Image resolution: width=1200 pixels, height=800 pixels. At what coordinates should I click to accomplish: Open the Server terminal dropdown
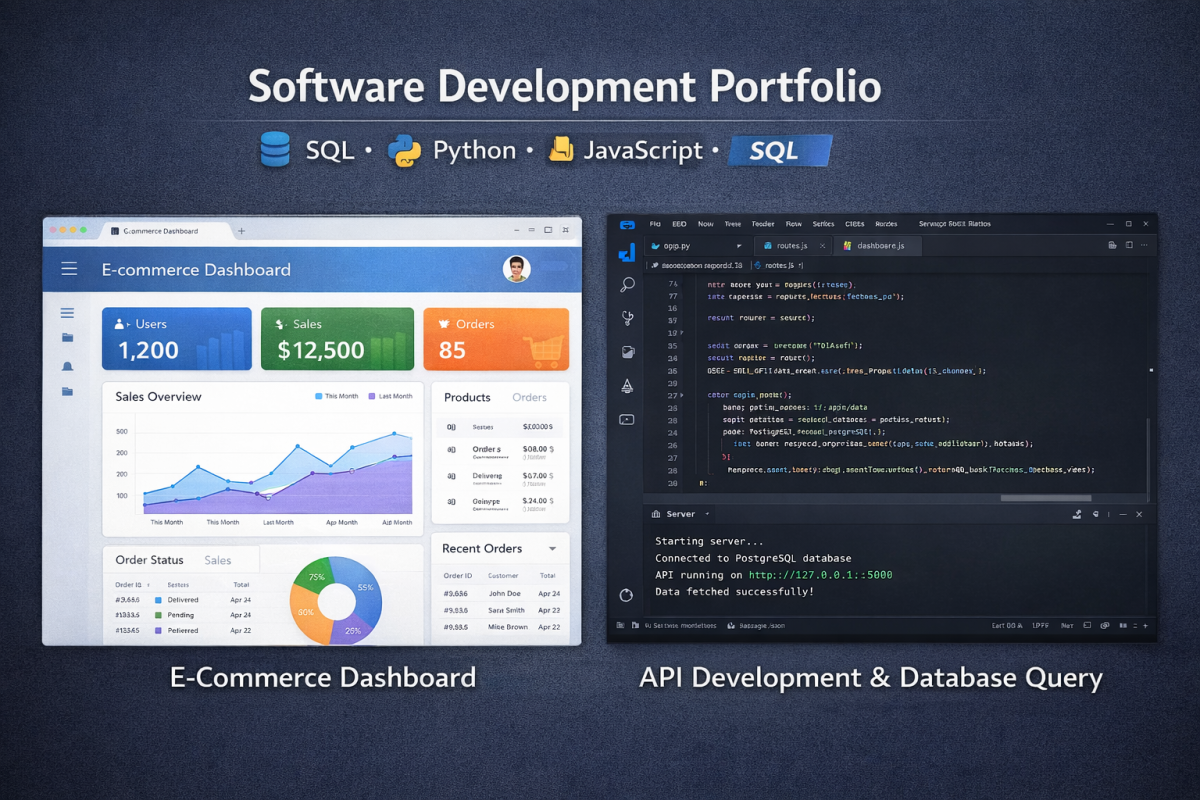coord(707,514)
